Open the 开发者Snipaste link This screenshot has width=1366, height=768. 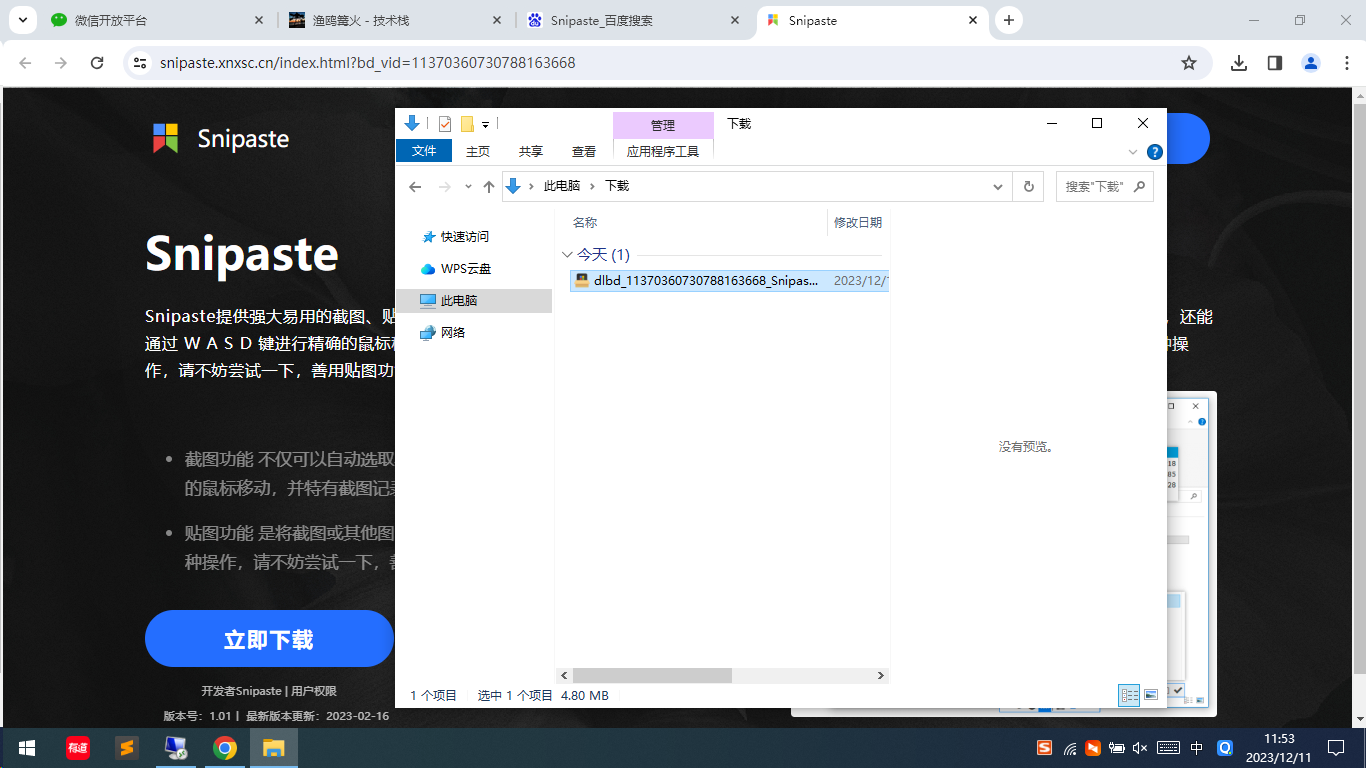(x=241, y=691)
